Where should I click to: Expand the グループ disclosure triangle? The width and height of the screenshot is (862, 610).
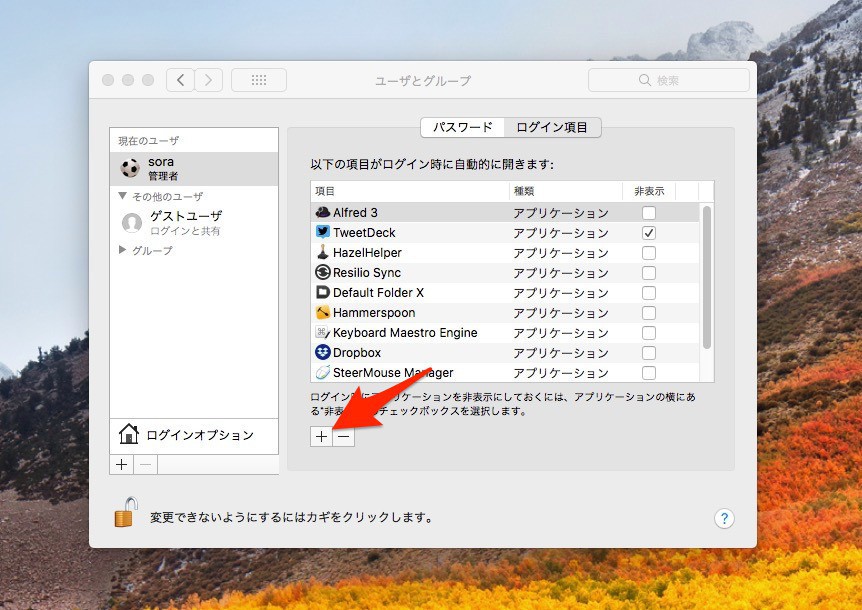(123, 250)
